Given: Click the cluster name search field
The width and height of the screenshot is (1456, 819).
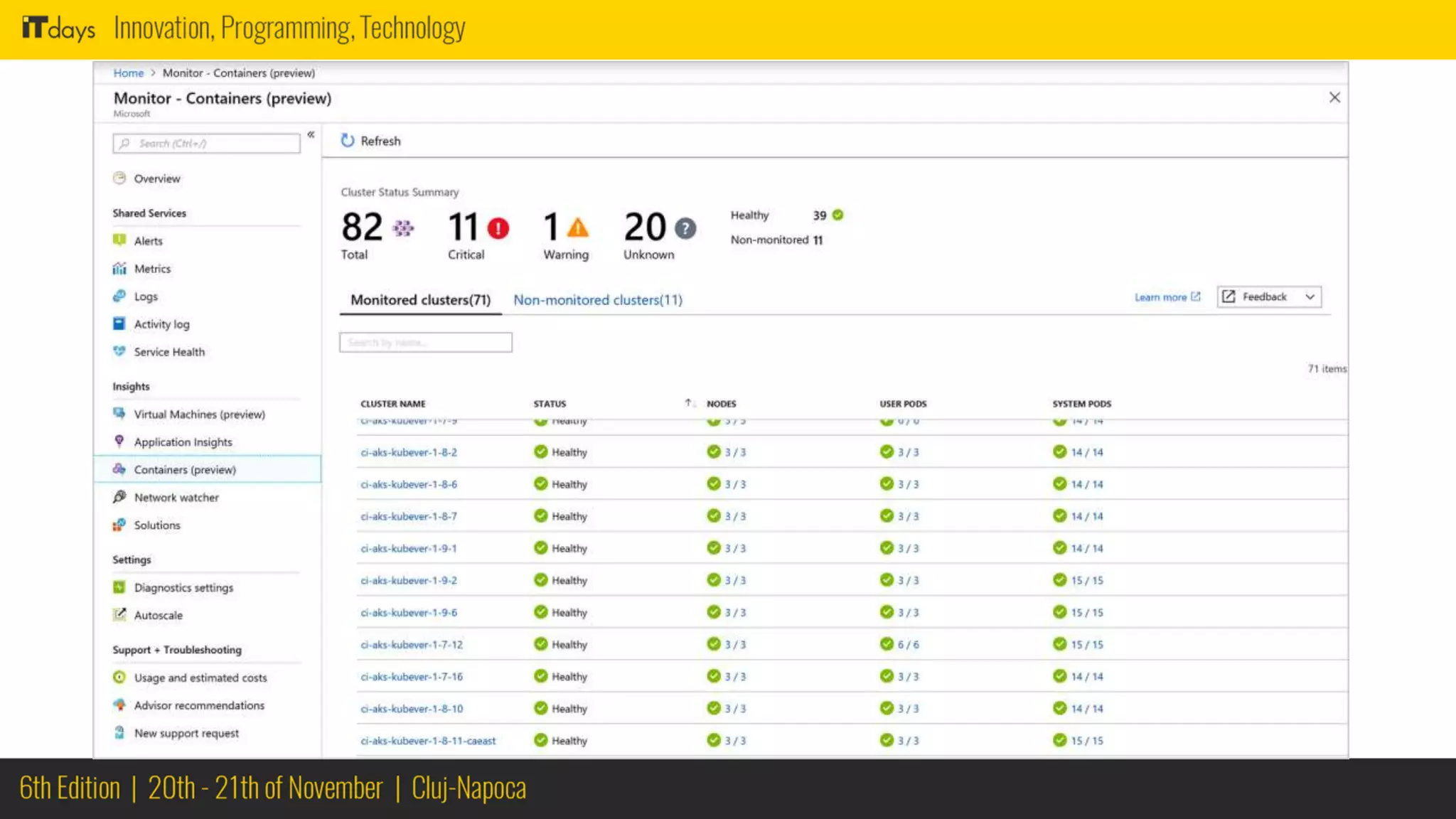Looking at the screenshot, I should pos(425,343).
